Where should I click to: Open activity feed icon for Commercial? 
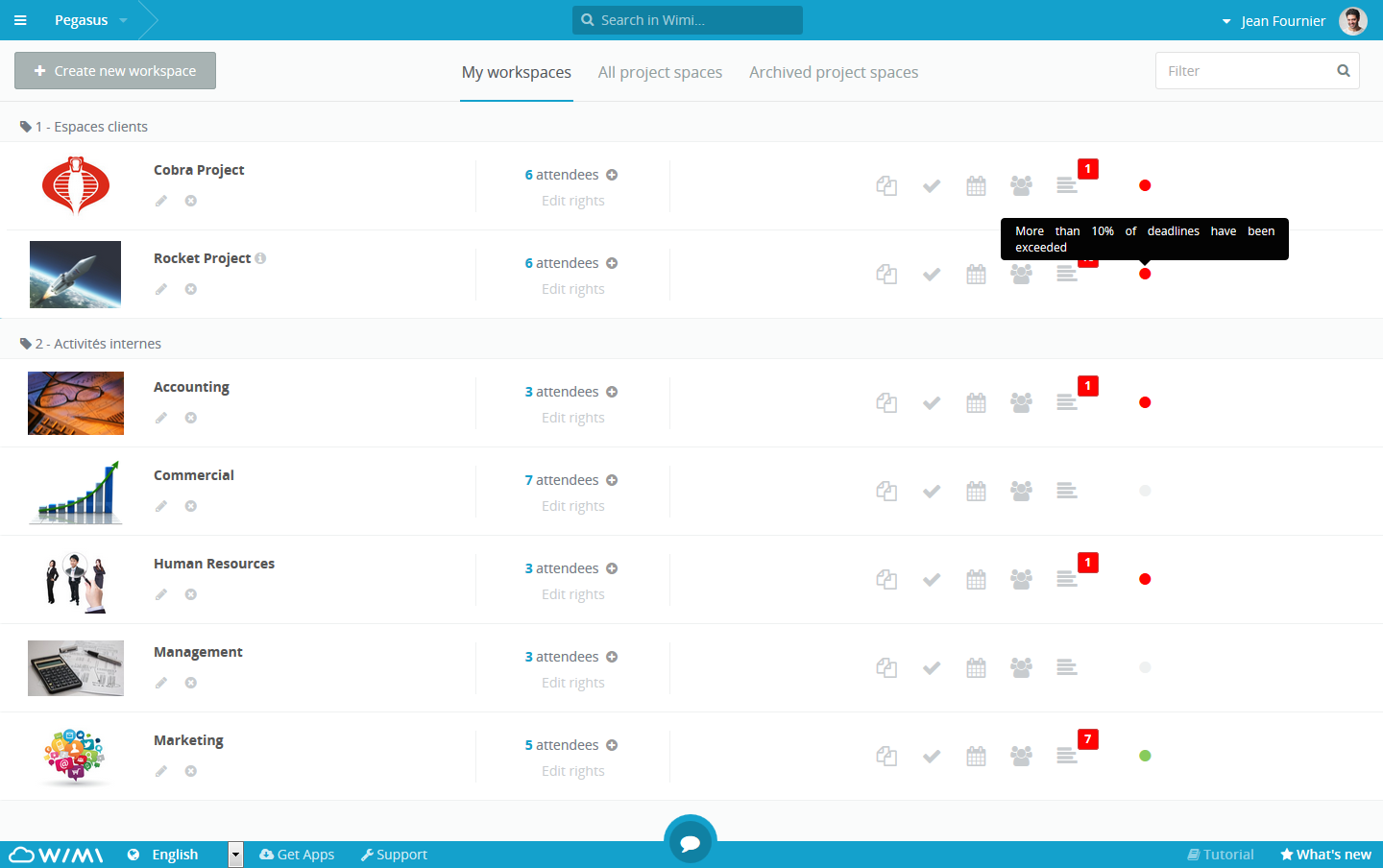click(x=1067, y=492)
